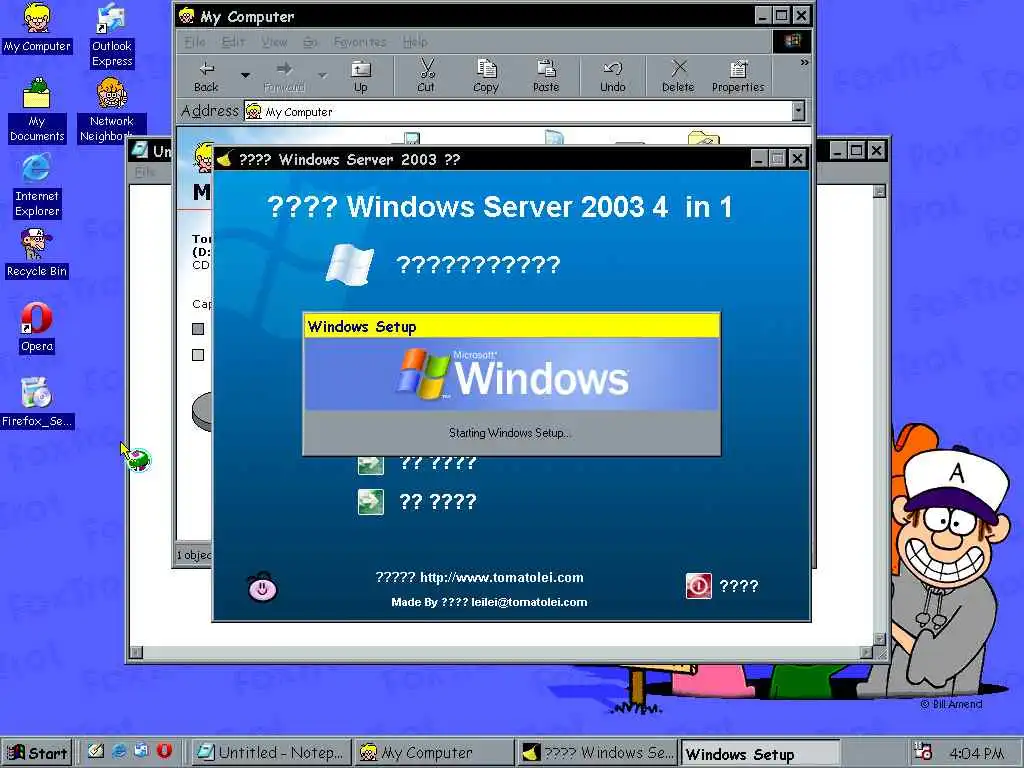Screen dimensions: 1024x768
Task: Click the Delete toolbar icon
Action: (679, 76)
